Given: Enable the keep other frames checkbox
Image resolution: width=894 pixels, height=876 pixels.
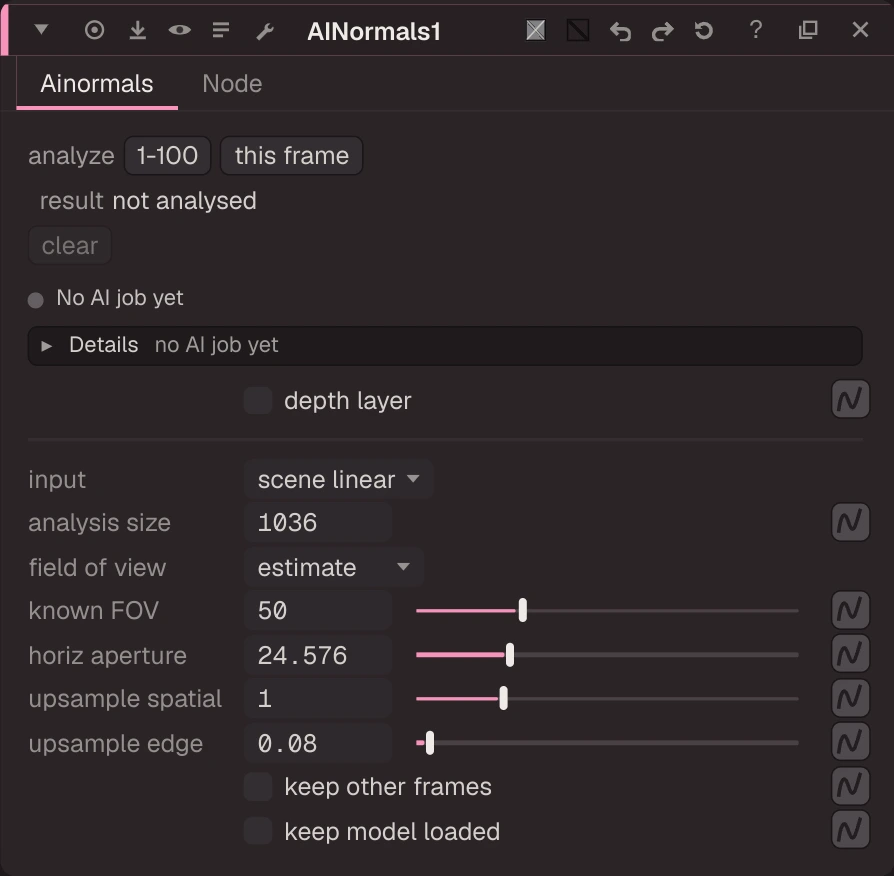Looking at the screenshot, I should click(258, 787).
